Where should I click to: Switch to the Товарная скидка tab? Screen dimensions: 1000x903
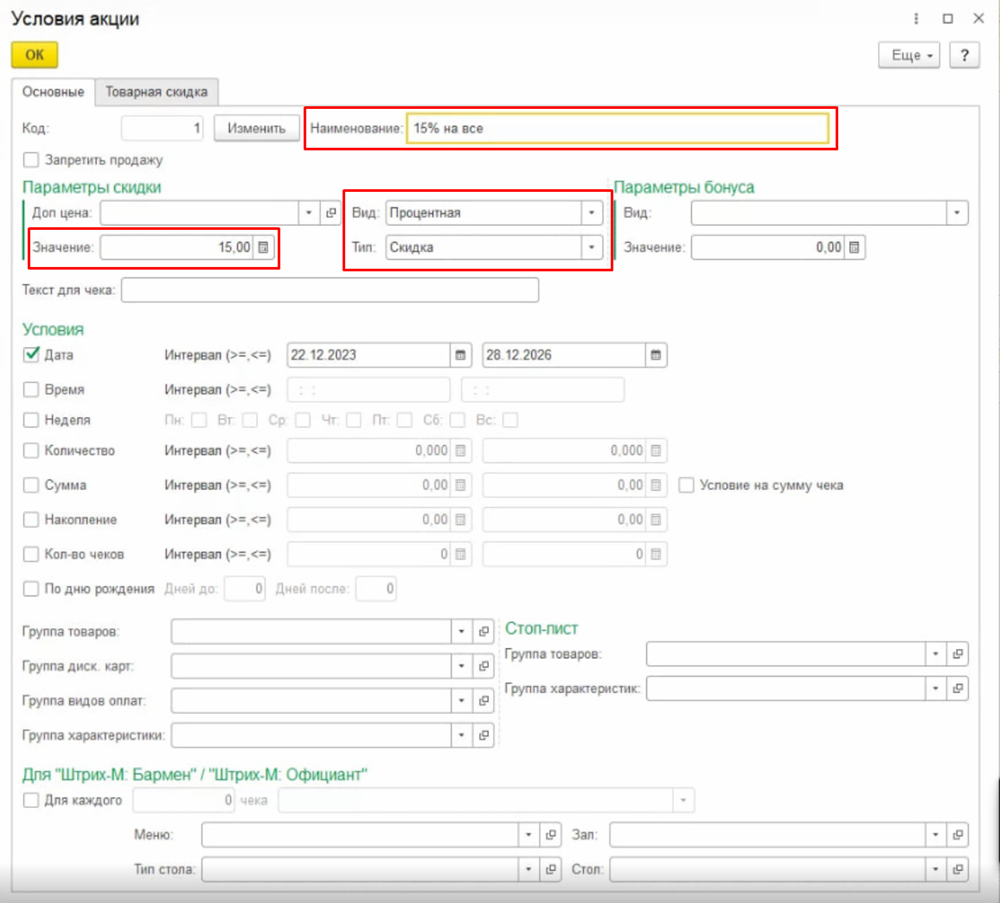[157, 92]
